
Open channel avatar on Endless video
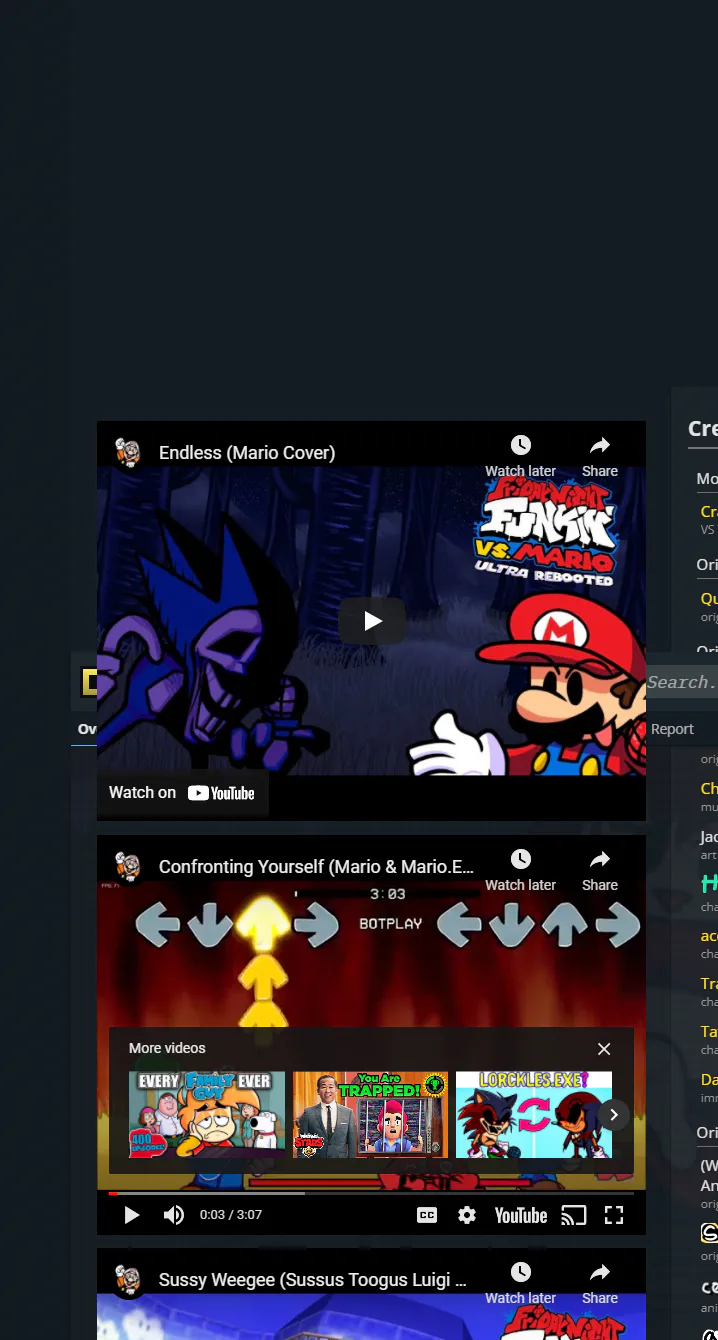coord(127,452)
